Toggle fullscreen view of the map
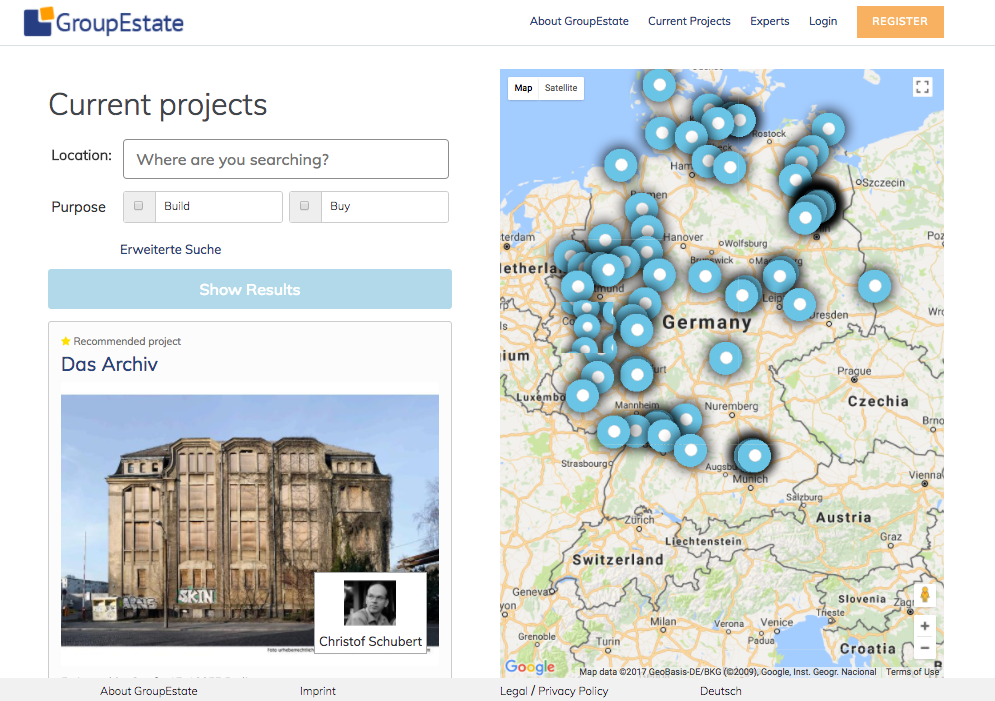The image size is (995, 701). point(922,87)
